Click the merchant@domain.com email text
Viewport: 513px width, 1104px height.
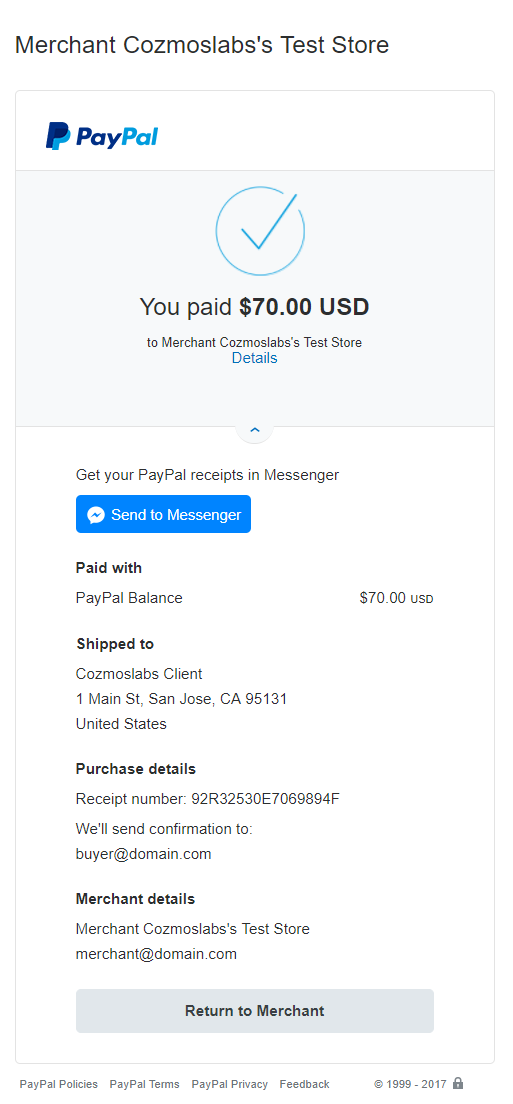click(156, 954)
